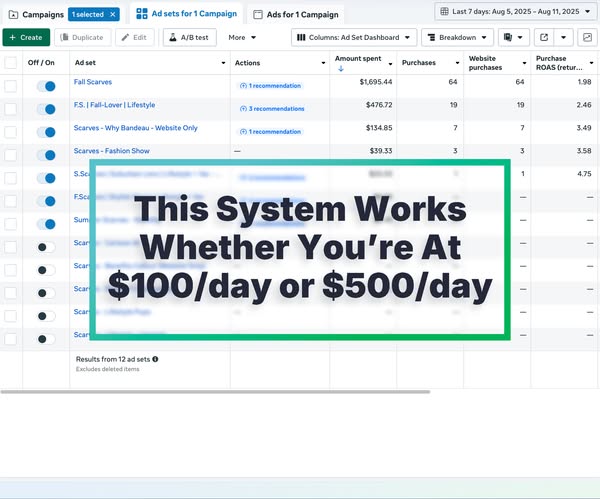
Task: Toggle the Scarves - Fashion Show ad set
Action: [46, 155]
